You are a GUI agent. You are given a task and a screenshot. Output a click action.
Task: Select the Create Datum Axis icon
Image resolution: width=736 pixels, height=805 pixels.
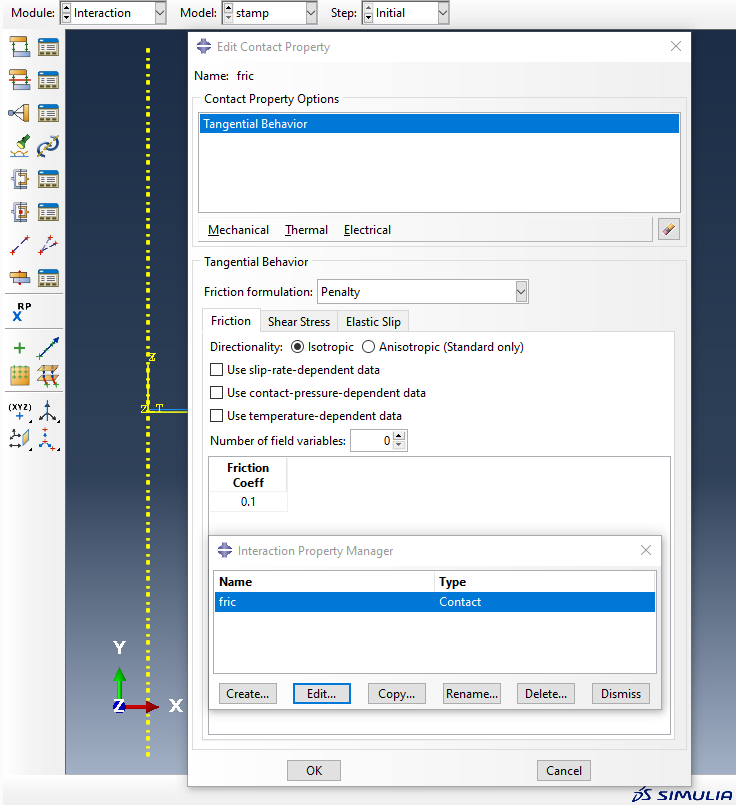pyautogui.click(x=48, y=412)
